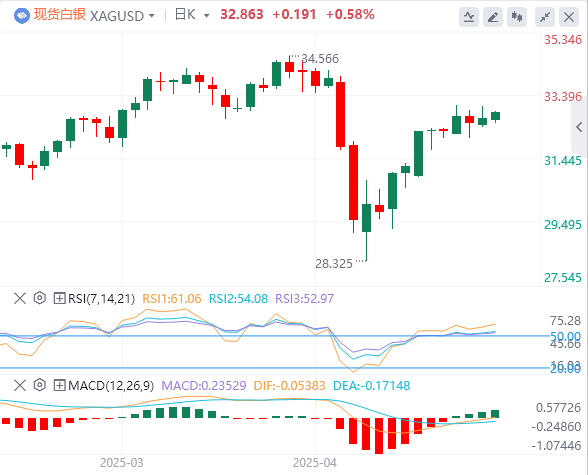The image size is (588, 475).
Task: Click the latest green candlestick
Action: click(495, 116)
